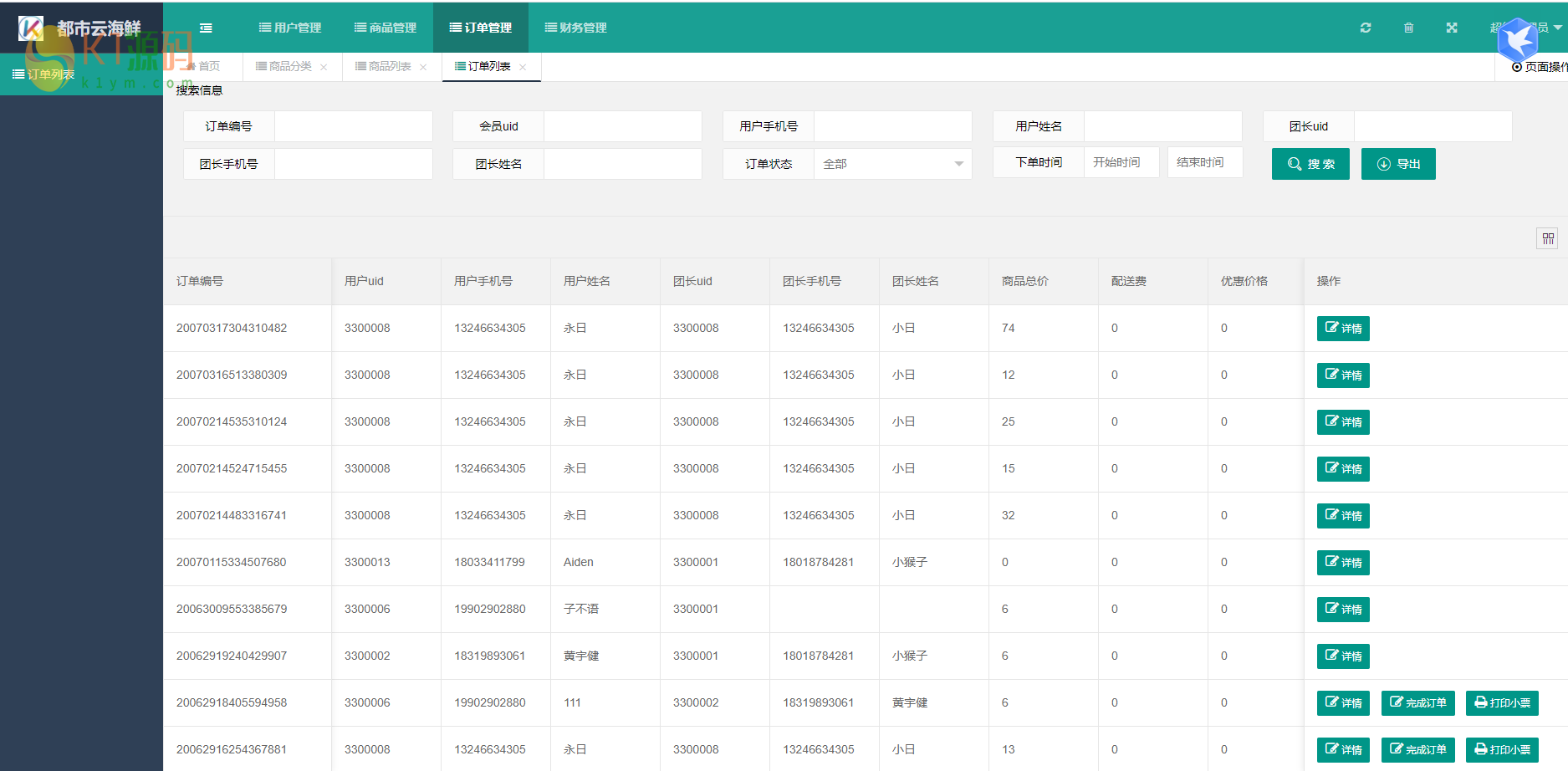
Task: Open the administrator account dropdown
Action: point(1543,28)
